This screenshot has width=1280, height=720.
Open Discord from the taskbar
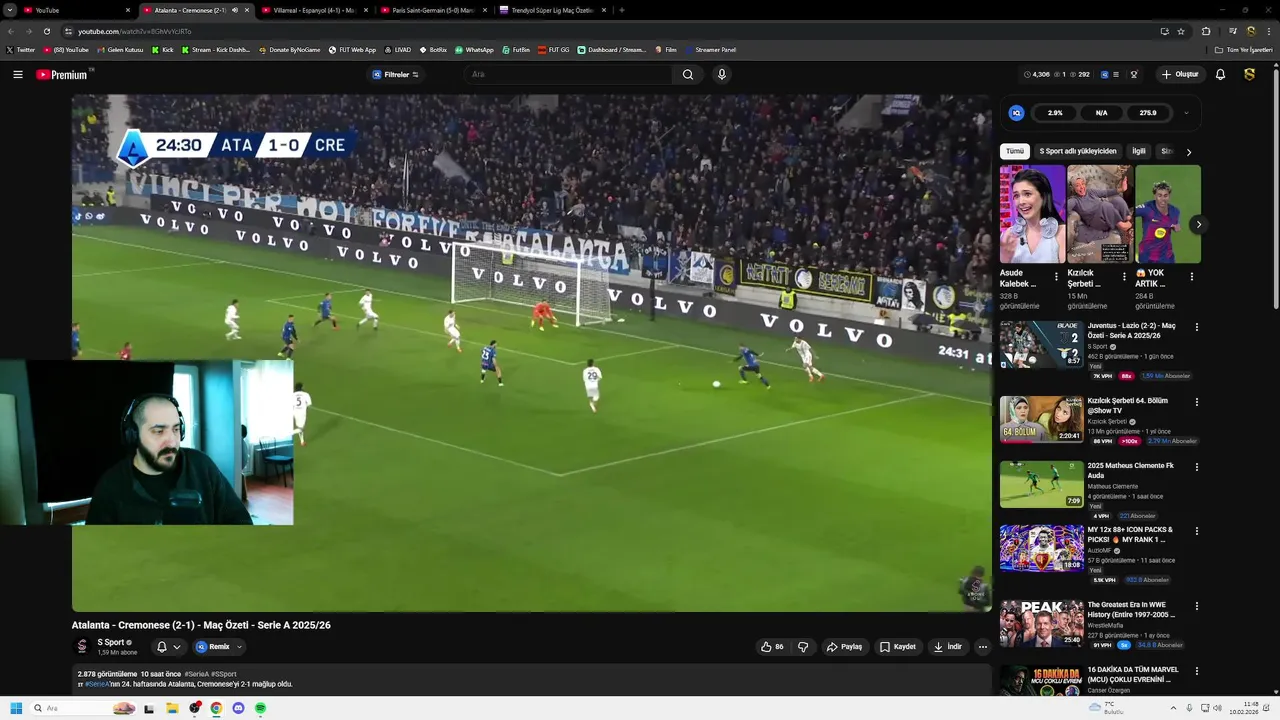pos(238,708)
